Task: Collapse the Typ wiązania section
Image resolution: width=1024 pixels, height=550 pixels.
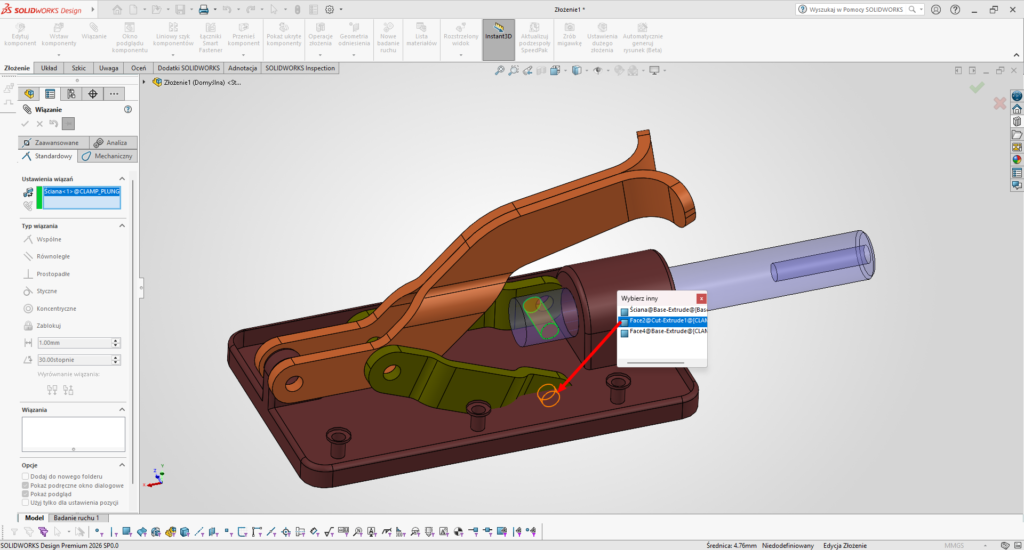Action: [x=121, y=225]
